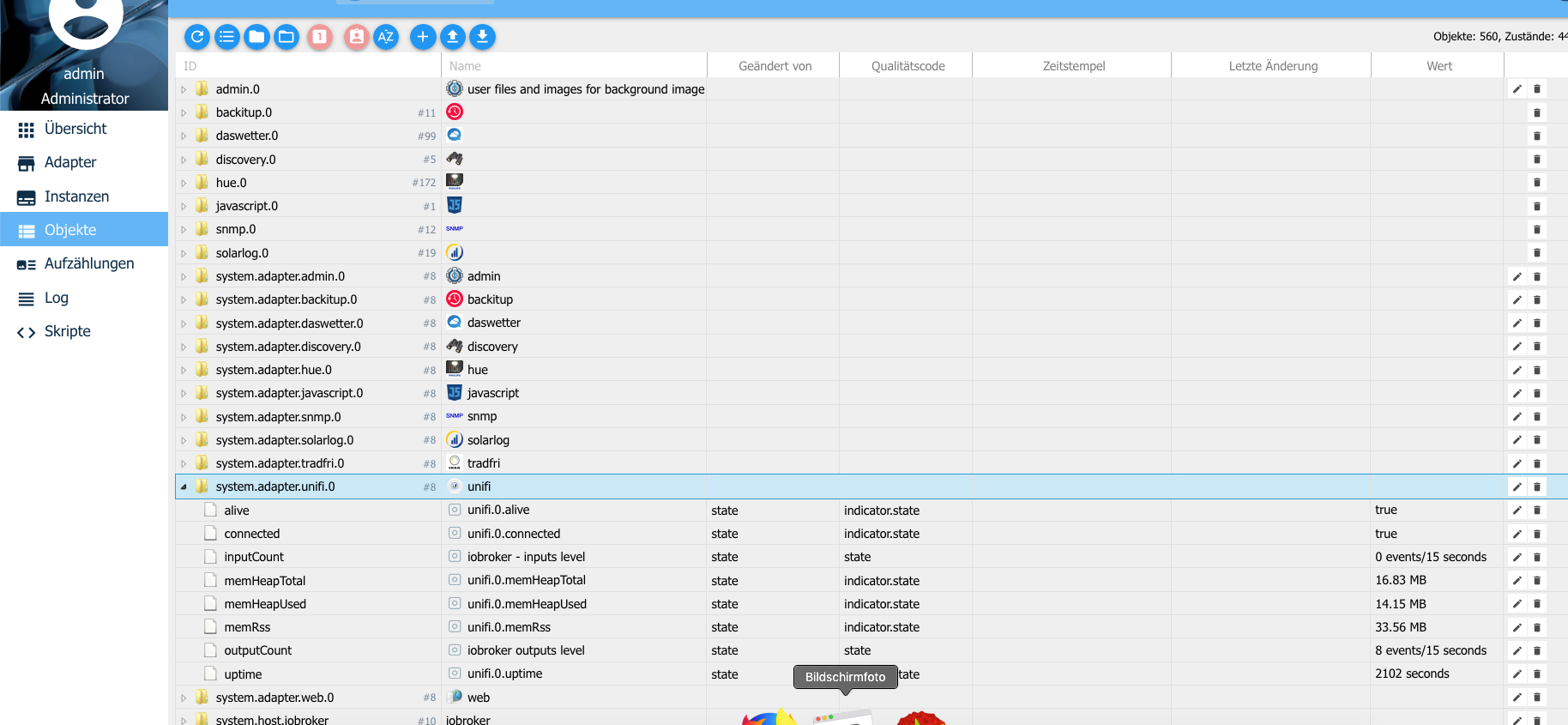This screenshot has width=1568, height=725.
Task: Sort objects alphabetically with the AZ icon
Action: [386, 37]
